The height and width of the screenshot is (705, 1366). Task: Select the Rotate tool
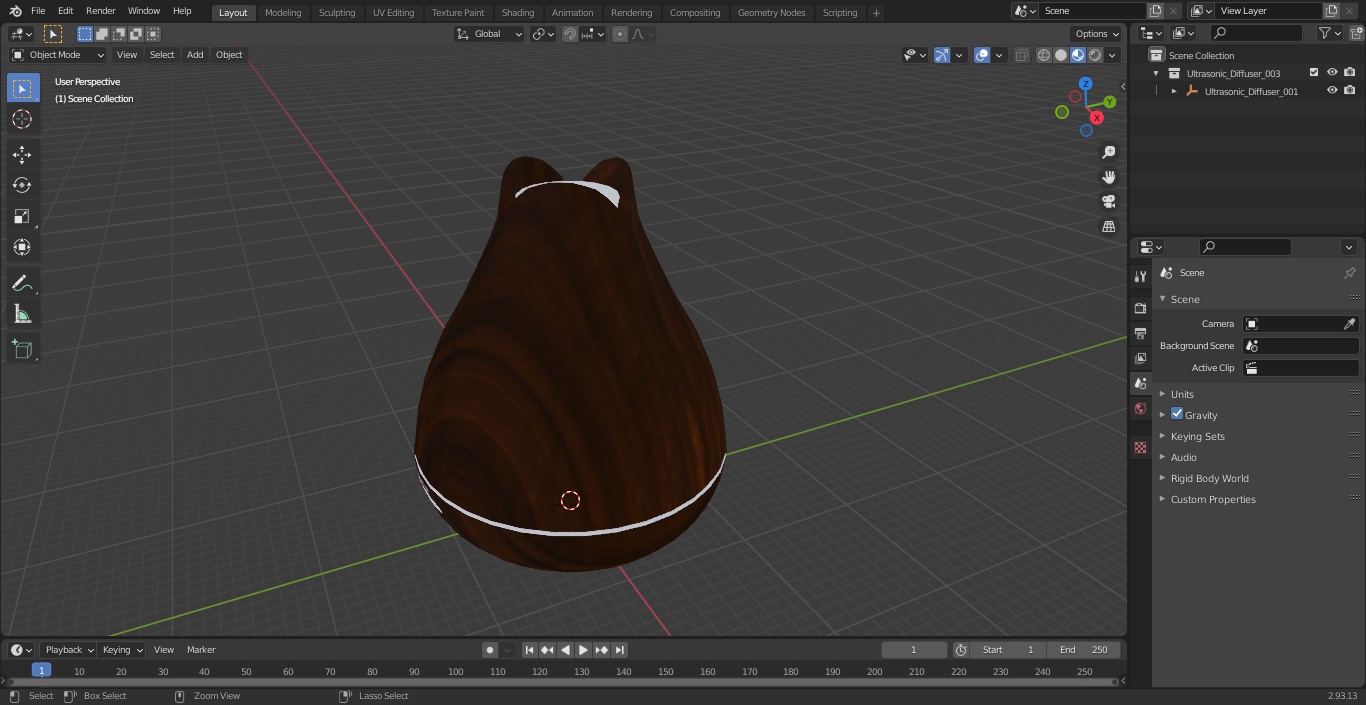[x=22, y=185]
